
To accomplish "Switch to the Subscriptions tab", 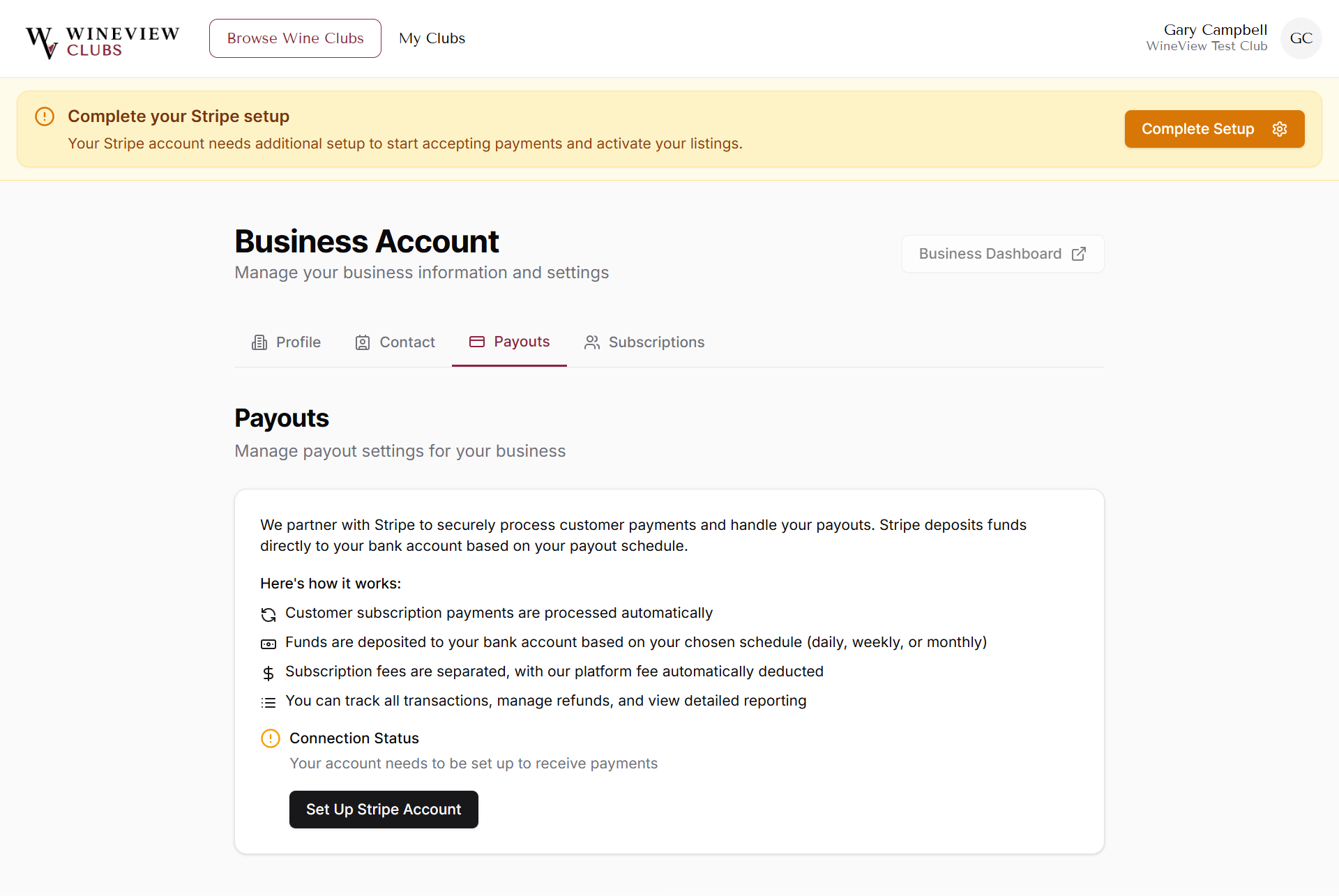I will (x=644, y=342).
